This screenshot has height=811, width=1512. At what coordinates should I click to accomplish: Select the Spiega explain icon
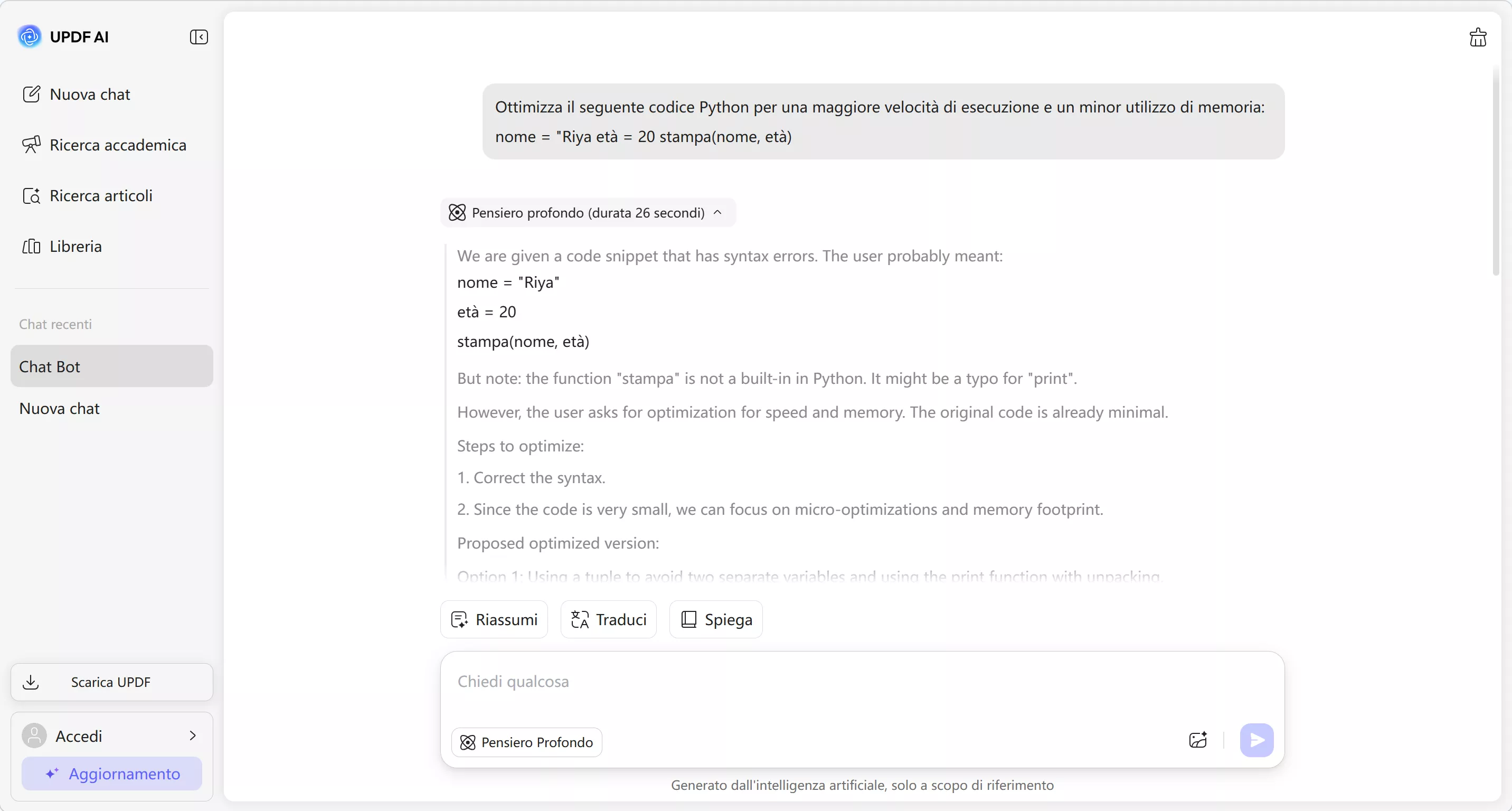(689, 619)
